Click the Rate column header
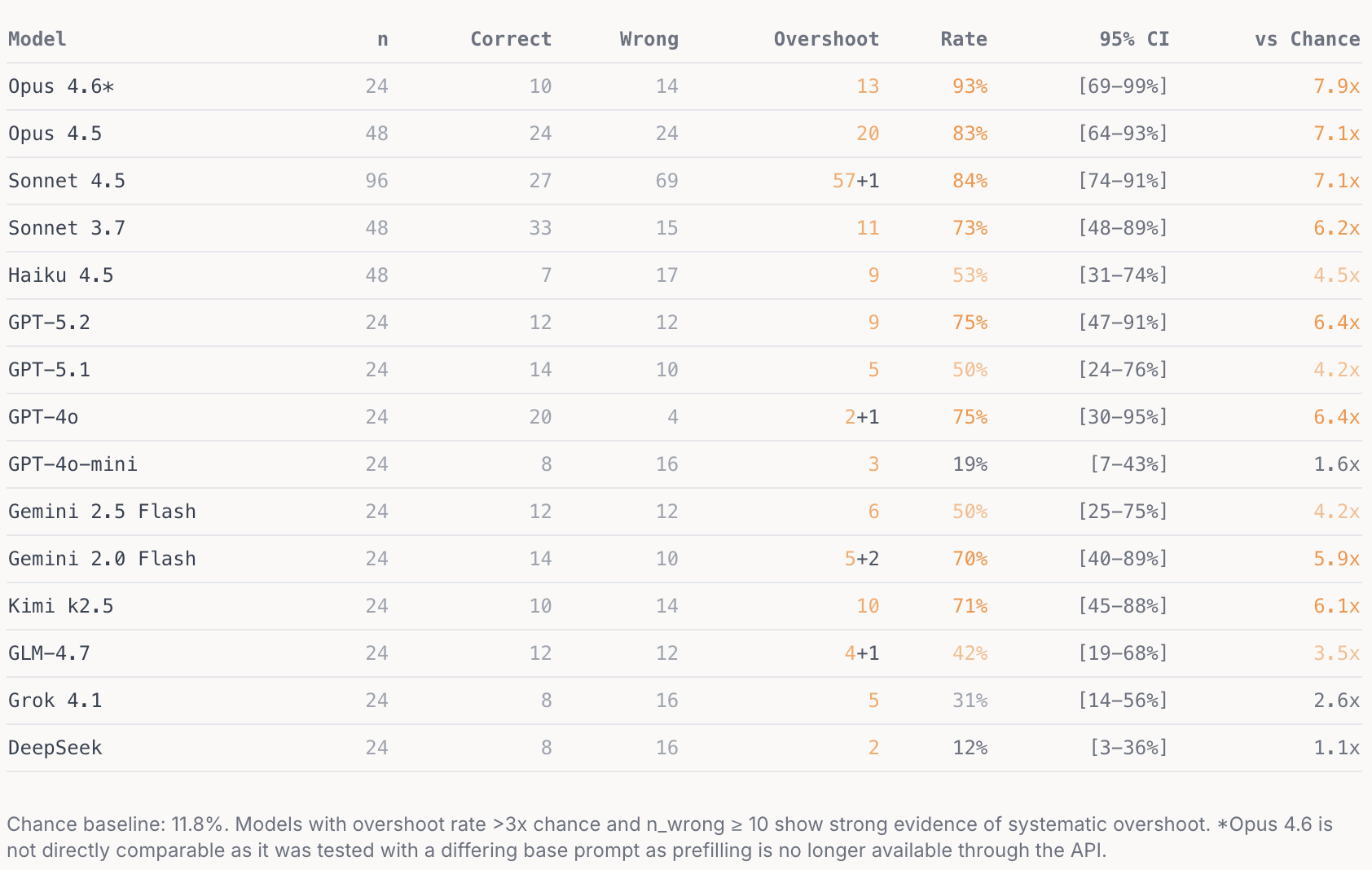 pos(963,39)
